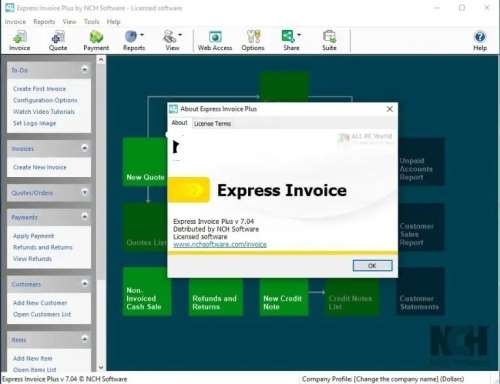Click the Invoice toolbar icon
Image resolution: width=500 pixels, height=384 pixels.
pos(20,41)
